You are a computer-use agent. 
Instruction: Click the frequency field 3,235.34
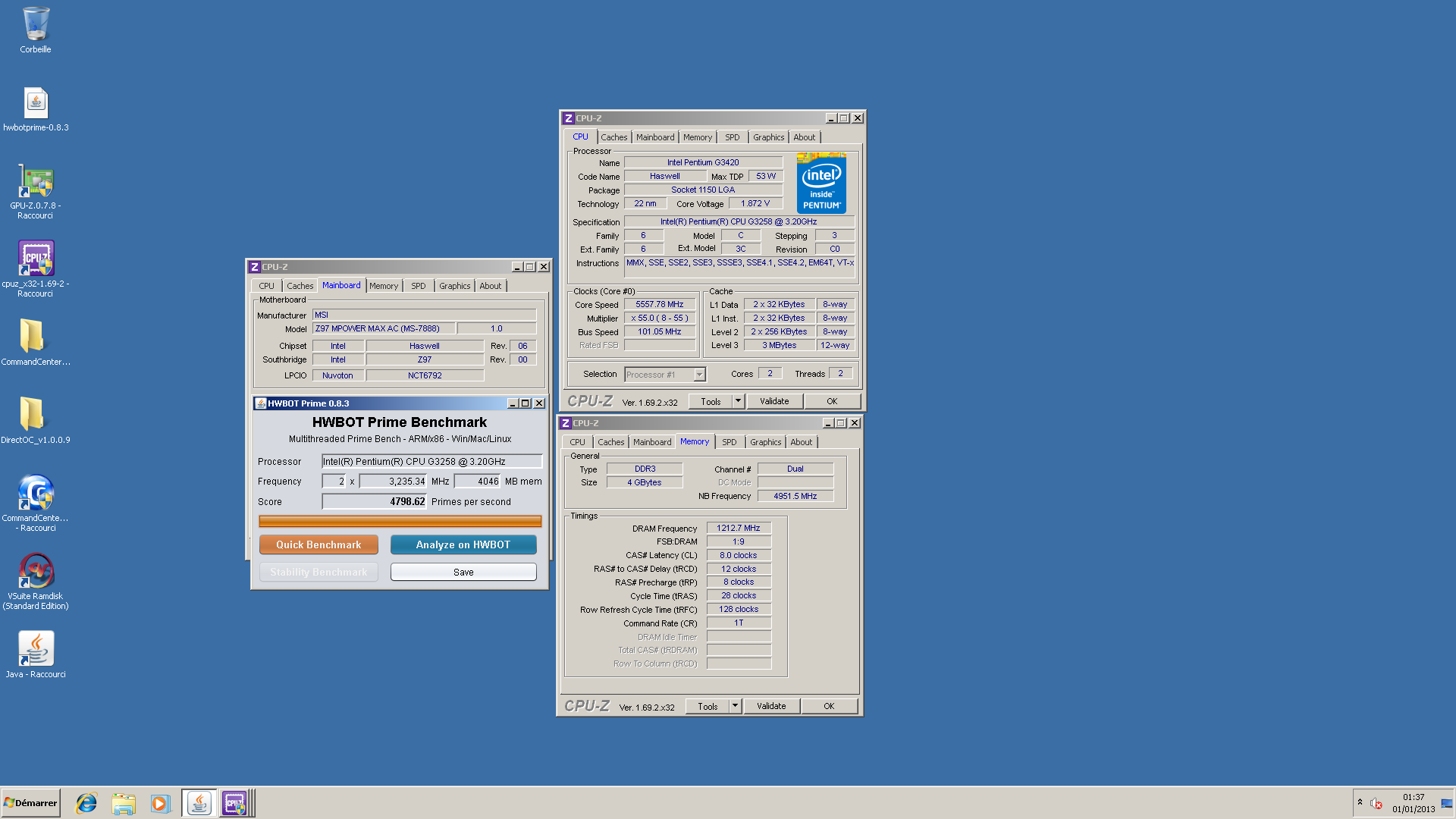point(393,481)
